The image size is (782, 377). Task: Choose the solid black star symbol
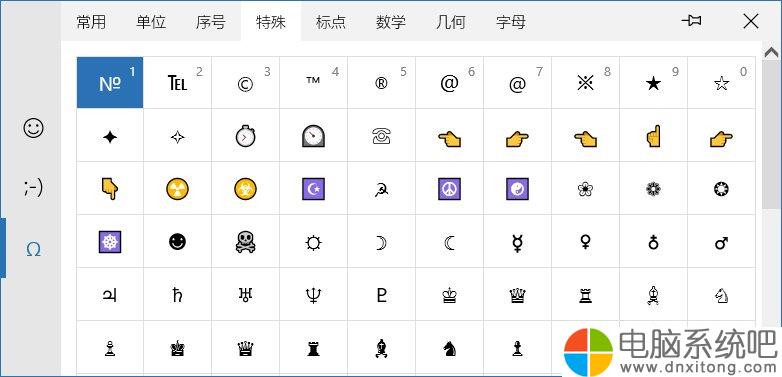[x=653, y=84]
